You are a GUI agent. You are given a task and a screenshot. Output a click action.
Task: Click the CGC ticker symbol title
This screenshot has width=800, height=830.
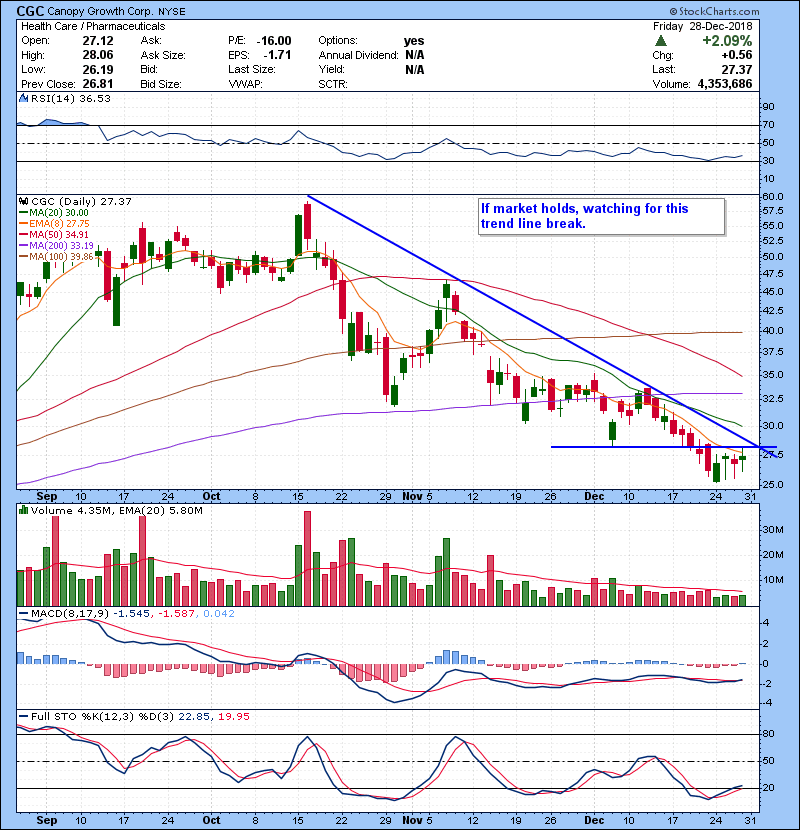tap(30, 11)
